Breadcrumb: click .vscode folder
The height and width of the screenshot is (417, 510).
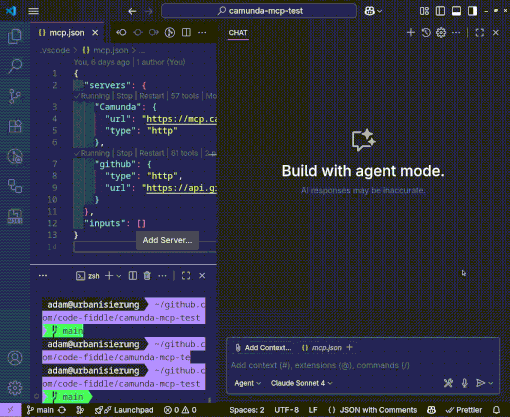point(55,50)
